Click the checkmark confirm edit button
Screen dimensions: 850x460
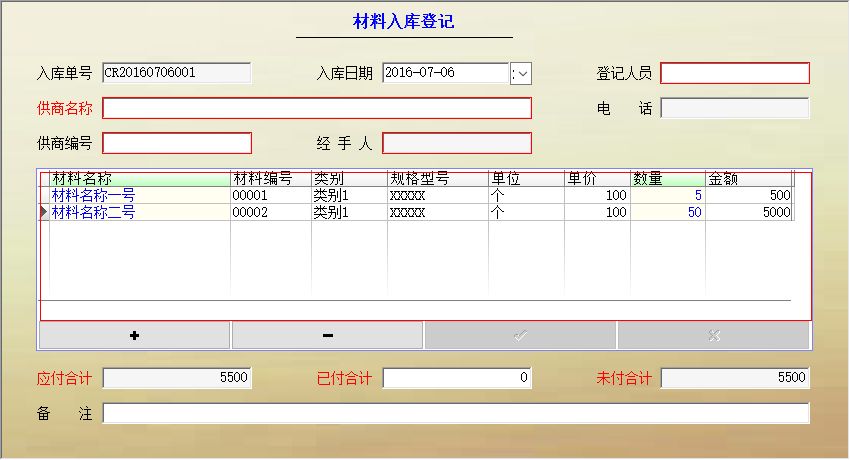[520, 336]
